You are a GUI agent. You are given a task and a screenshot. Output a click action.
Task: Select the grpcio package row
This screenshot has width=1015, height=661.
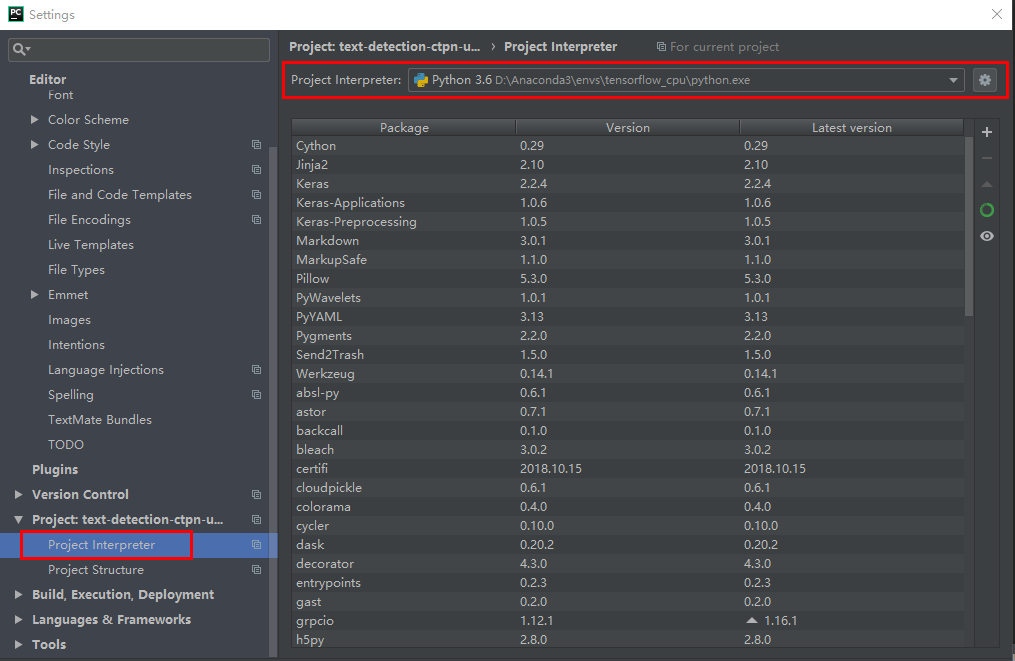click(x=628, y=621)
